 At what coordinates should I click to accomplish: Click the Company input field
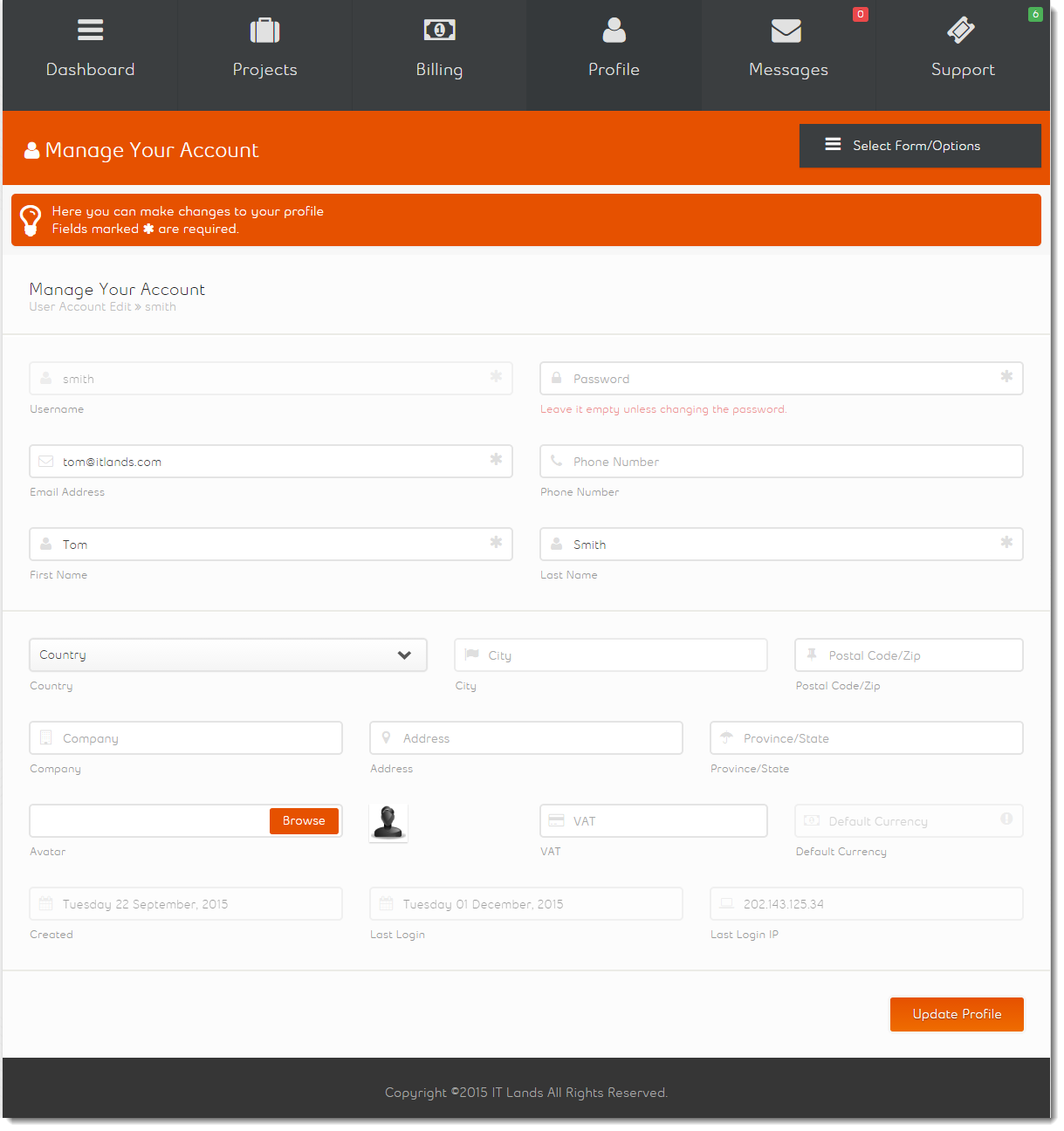click(x=186, y=737)
